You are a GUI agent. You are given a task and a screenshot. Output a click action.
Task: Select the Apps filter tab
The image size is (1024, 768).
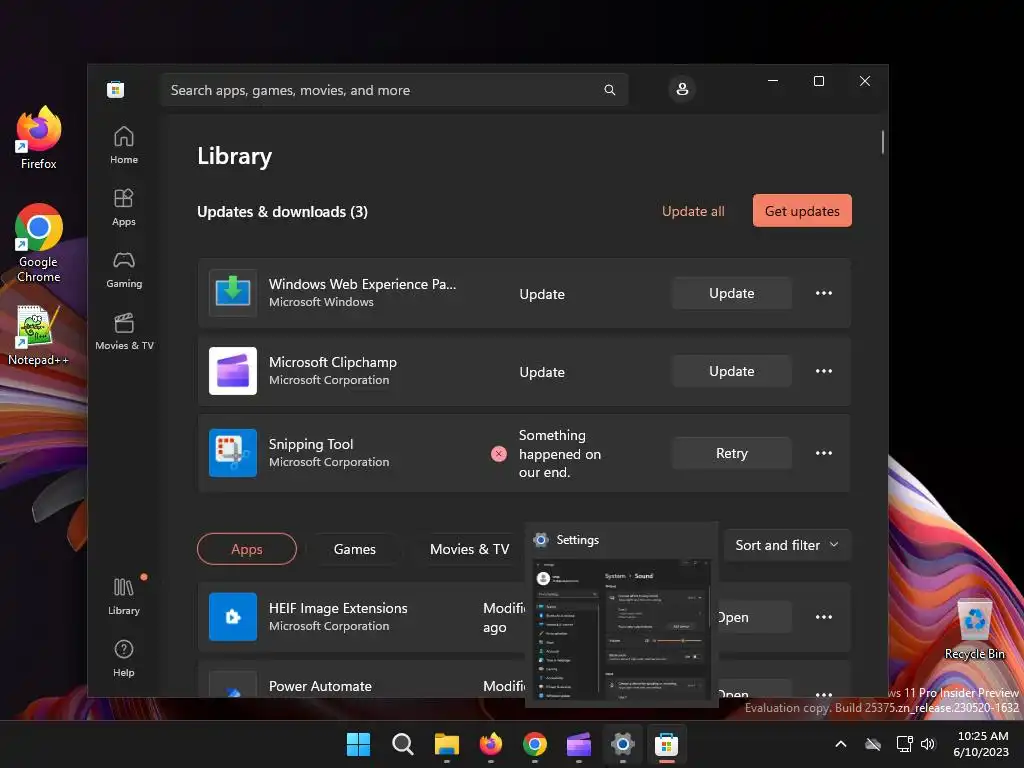point(247,549)
